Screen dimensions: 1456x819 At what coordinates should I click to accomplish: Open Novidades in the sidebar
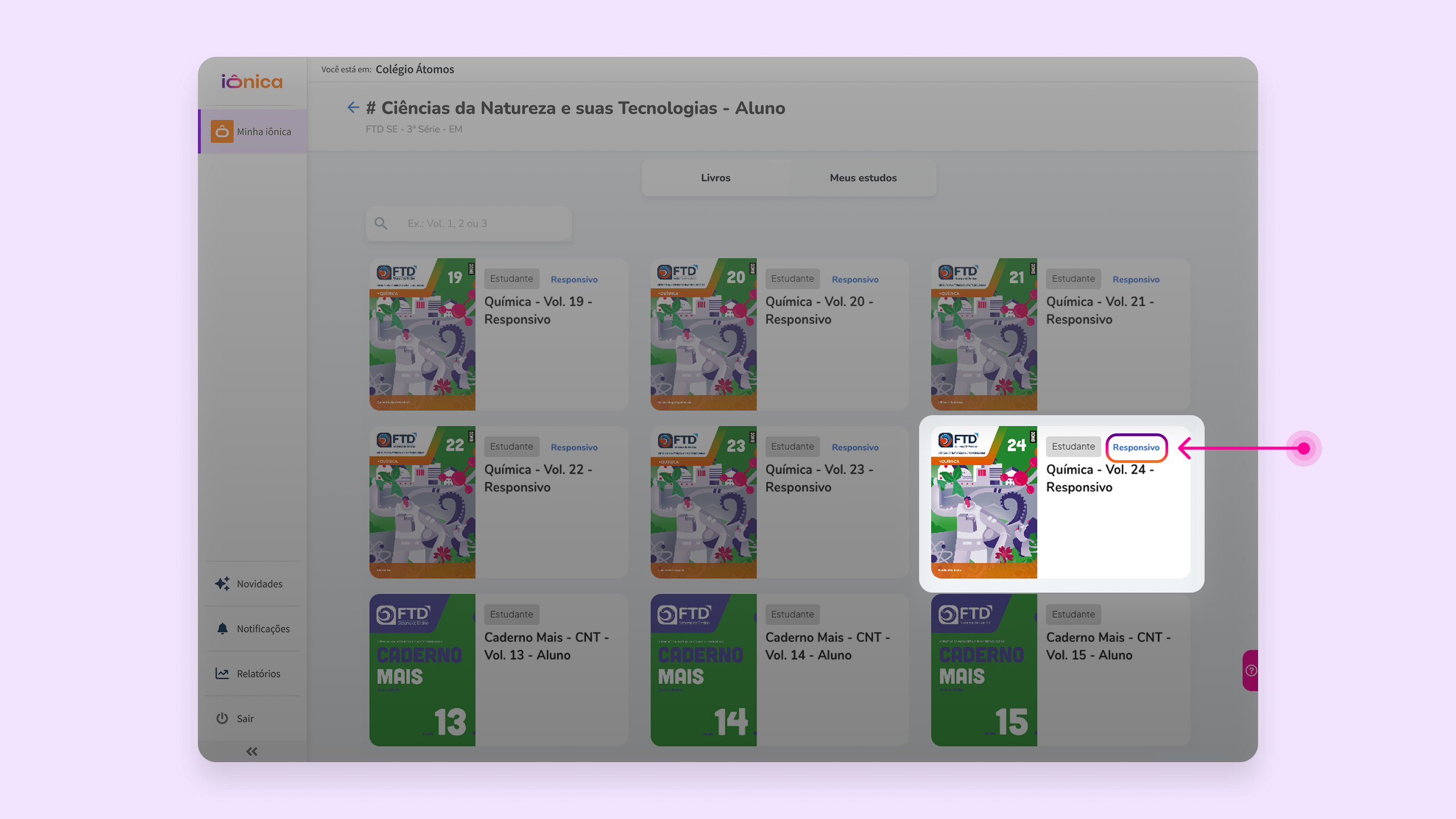(252, 584)
